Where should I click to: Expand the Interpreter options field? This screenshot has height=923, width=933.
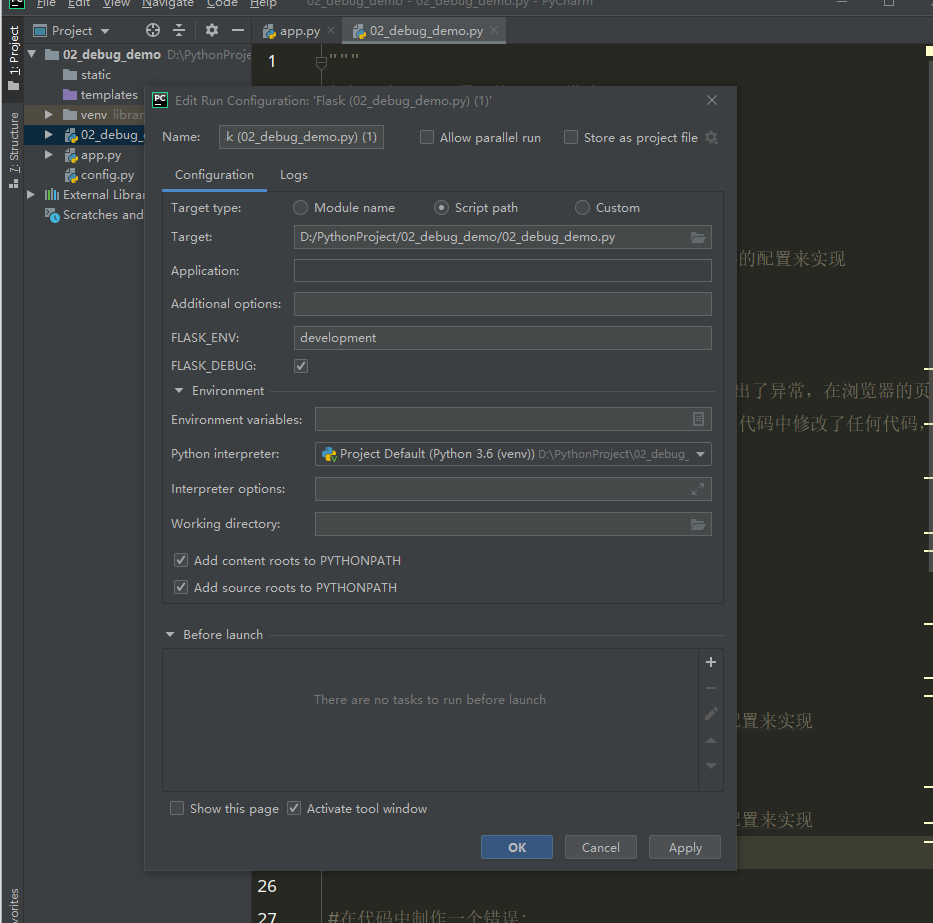coord(698,489)
